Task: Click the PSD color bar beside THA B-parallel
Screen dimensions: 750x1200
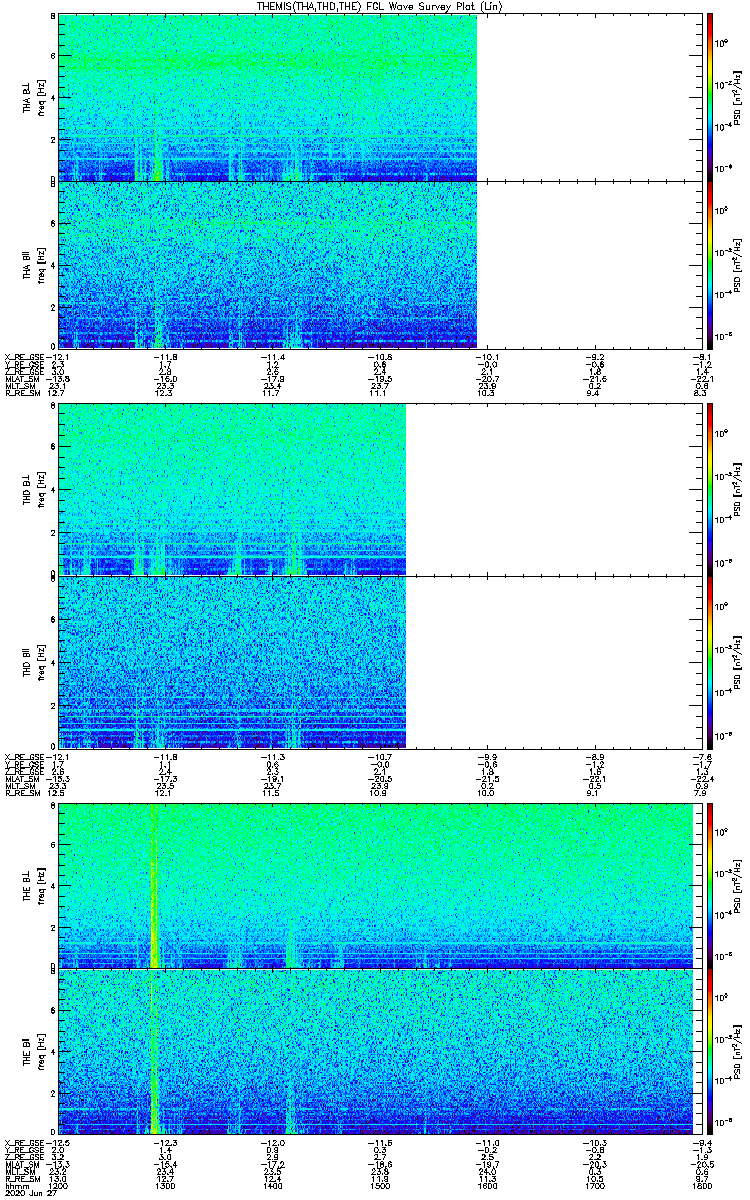Action: click(710, 264)
